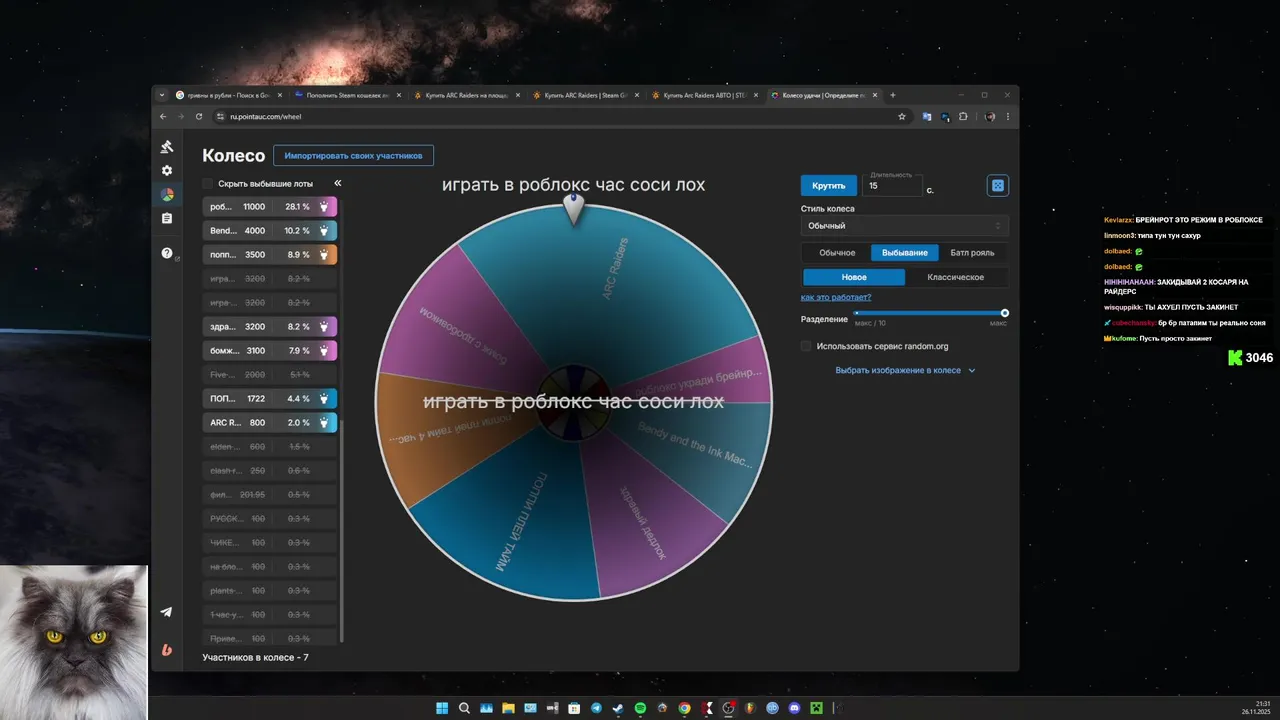1280x720 pixels.
Task: Open the clipboard history icon in sidebar
Action: pyautogui.click(x=167, y=218)
